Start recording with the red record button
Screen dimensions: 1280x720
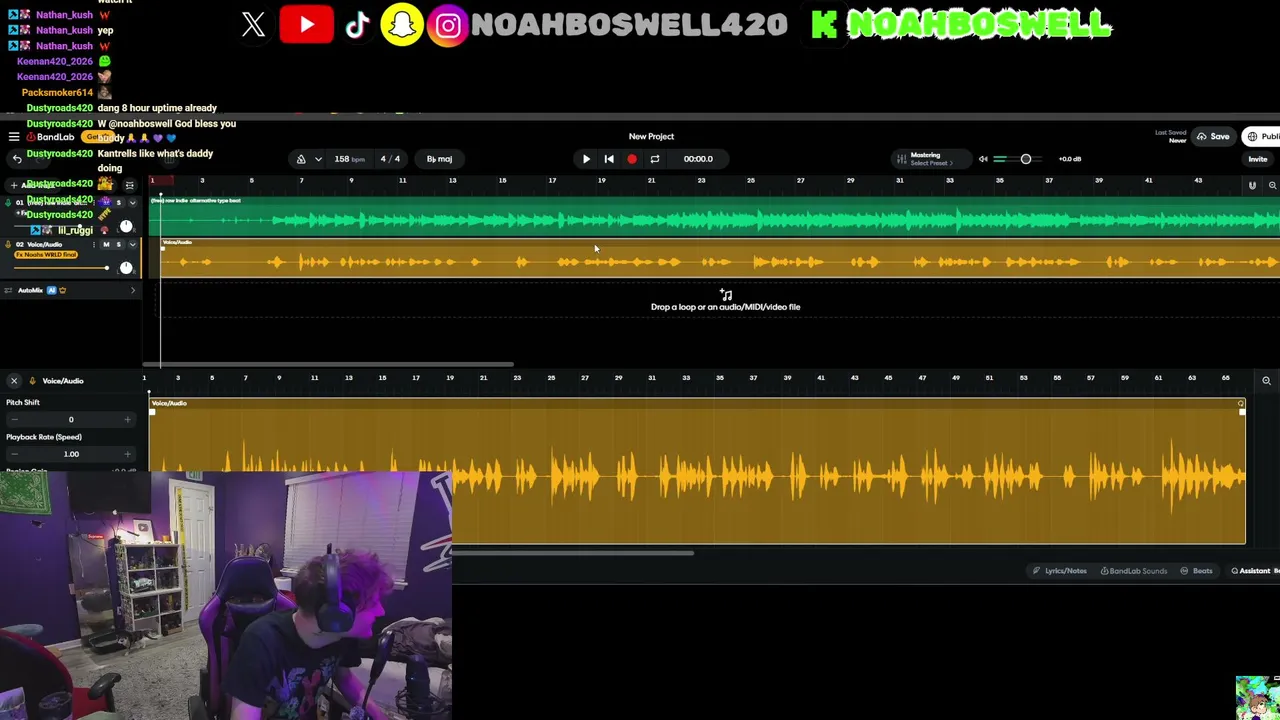(632, 159)
